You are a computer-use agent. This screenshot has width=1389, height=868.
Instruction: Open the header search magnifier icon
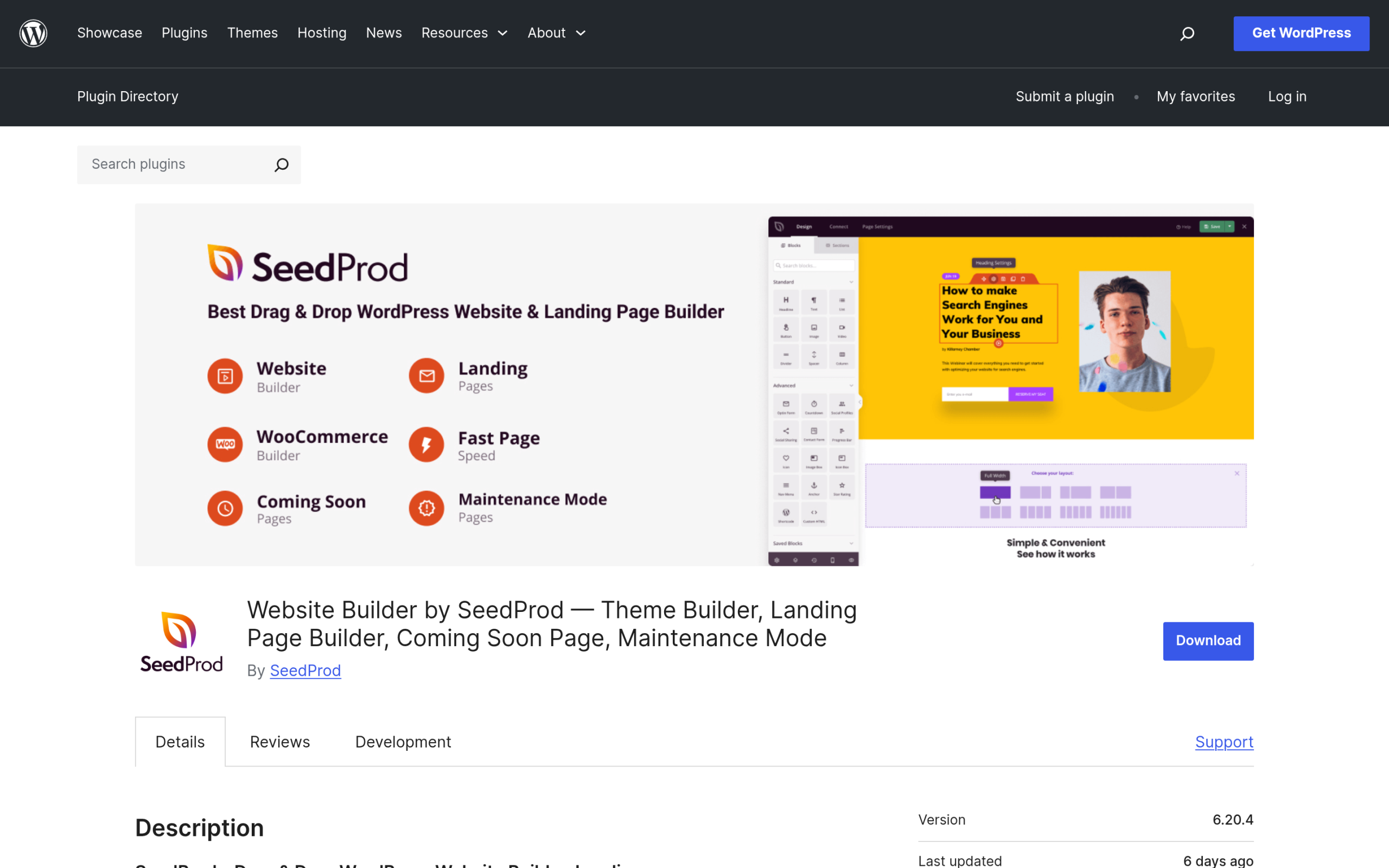pos(1187,33)
